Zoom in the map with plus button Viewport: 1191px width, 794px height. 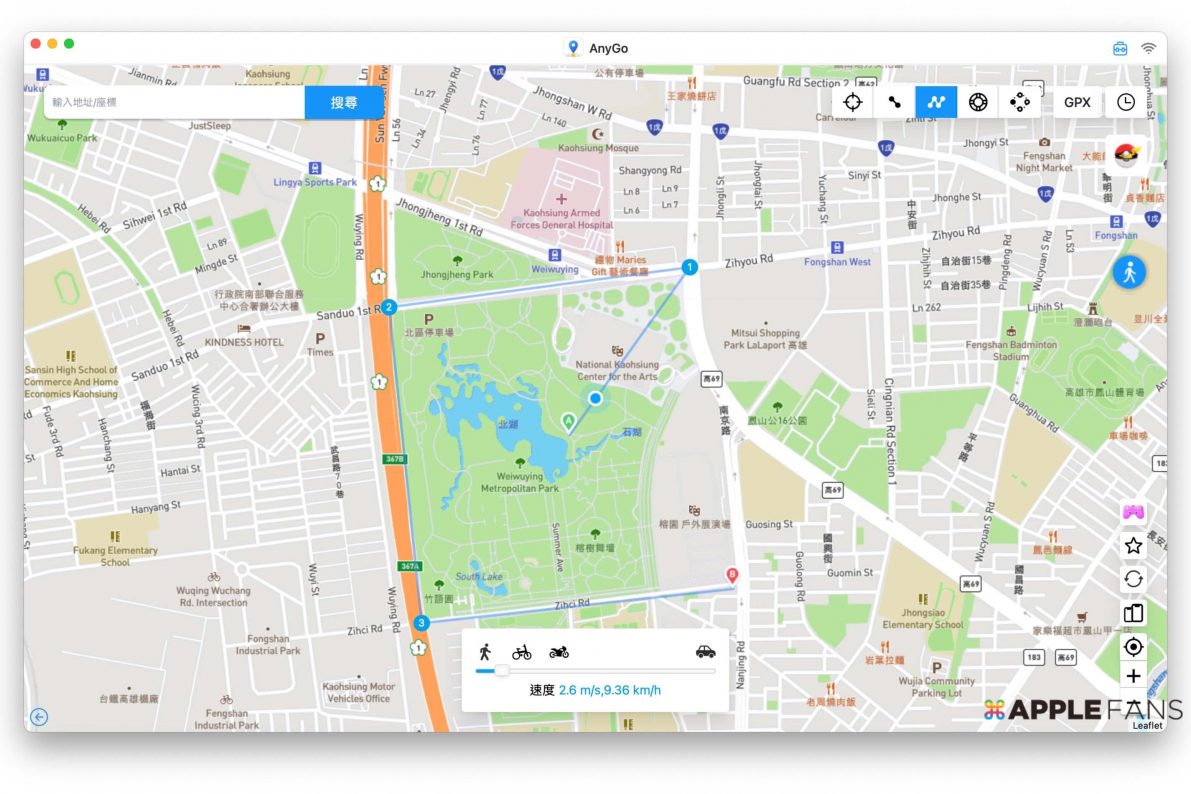pos(1133,676)
